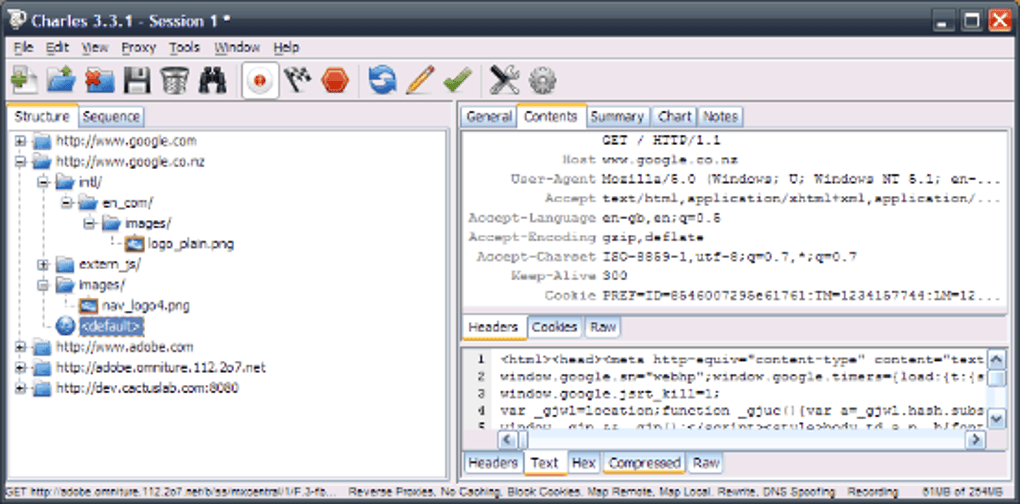This screenshot has height=504, width=1020.
Task: Switch to the Structure tab
Action: point(42,116)
